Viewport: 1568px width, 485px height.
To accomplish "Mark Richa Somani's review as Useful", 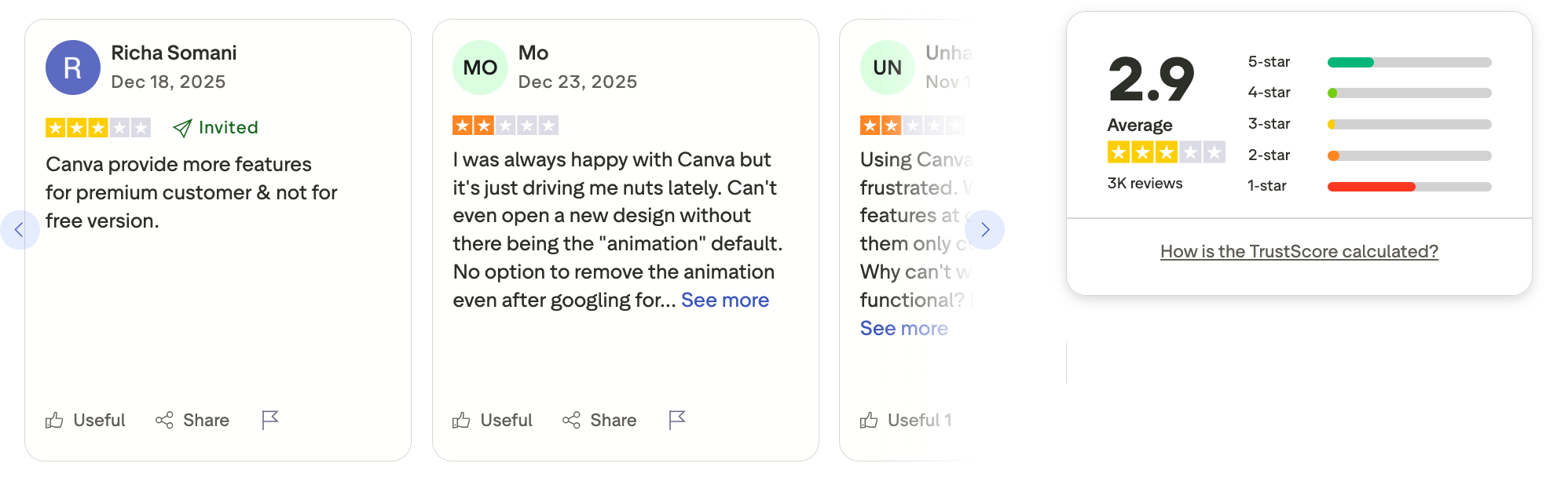I will pyautogui.click(x=85, y=421).
